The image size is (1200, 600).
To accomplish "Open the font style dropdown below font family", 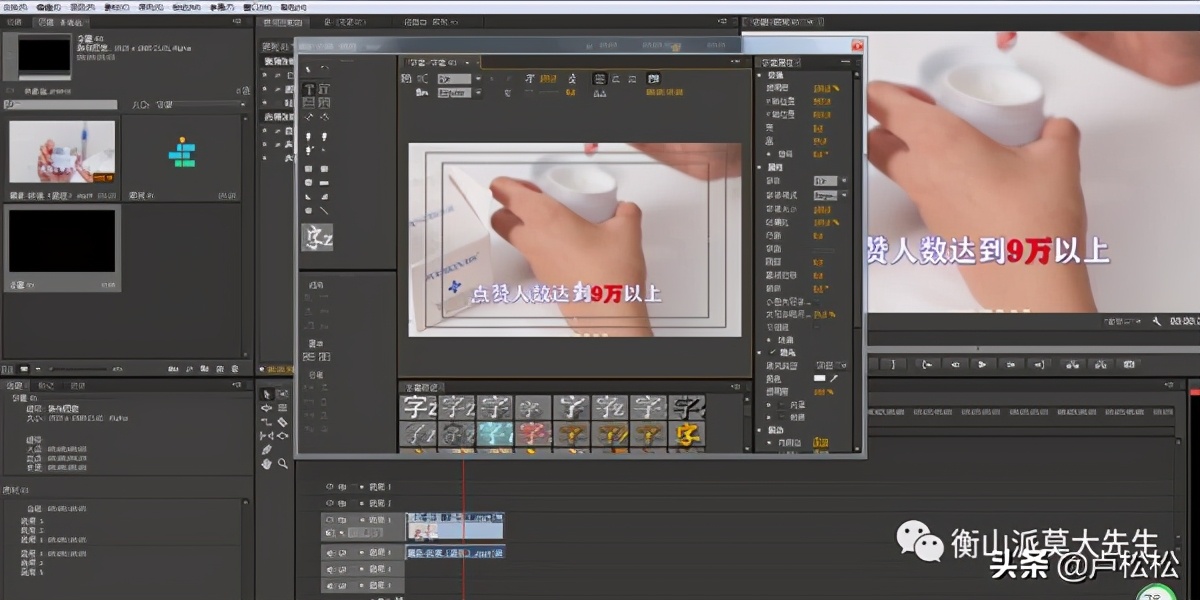I will 478,93.
